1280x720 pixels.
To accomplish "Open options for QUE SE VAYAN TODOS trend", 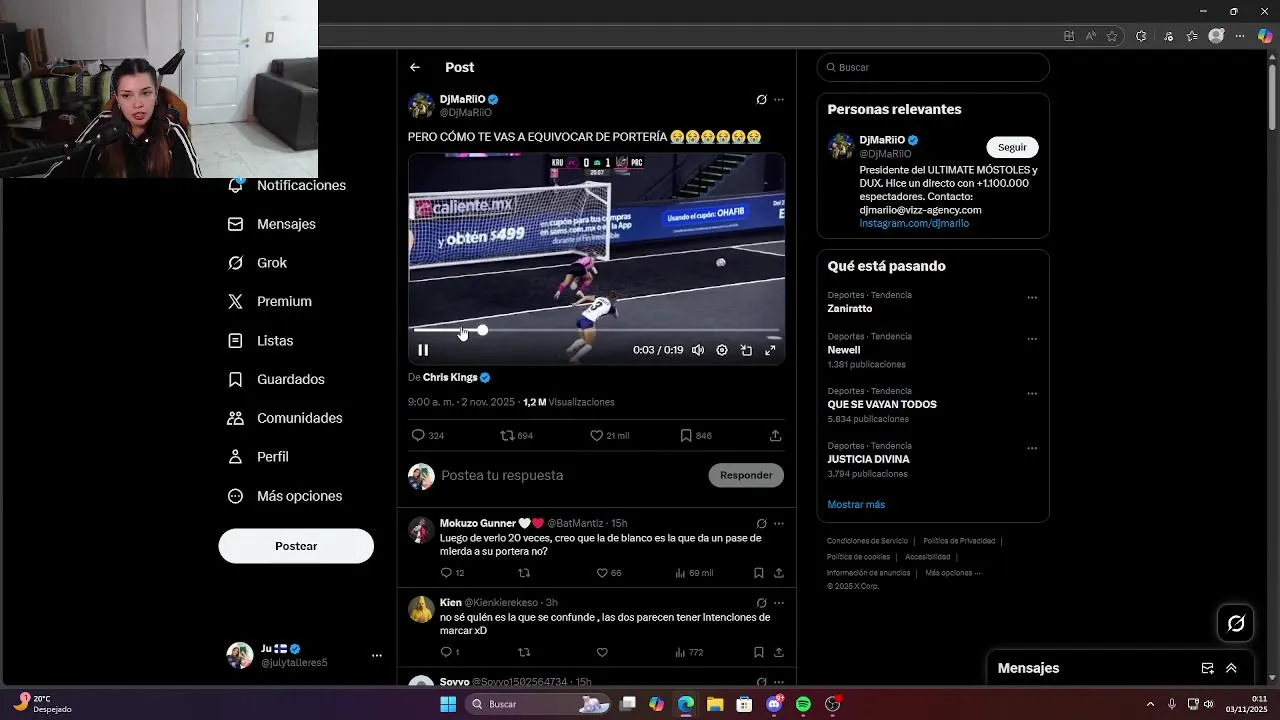I will pyautogui.click(x=1032, y=394).
